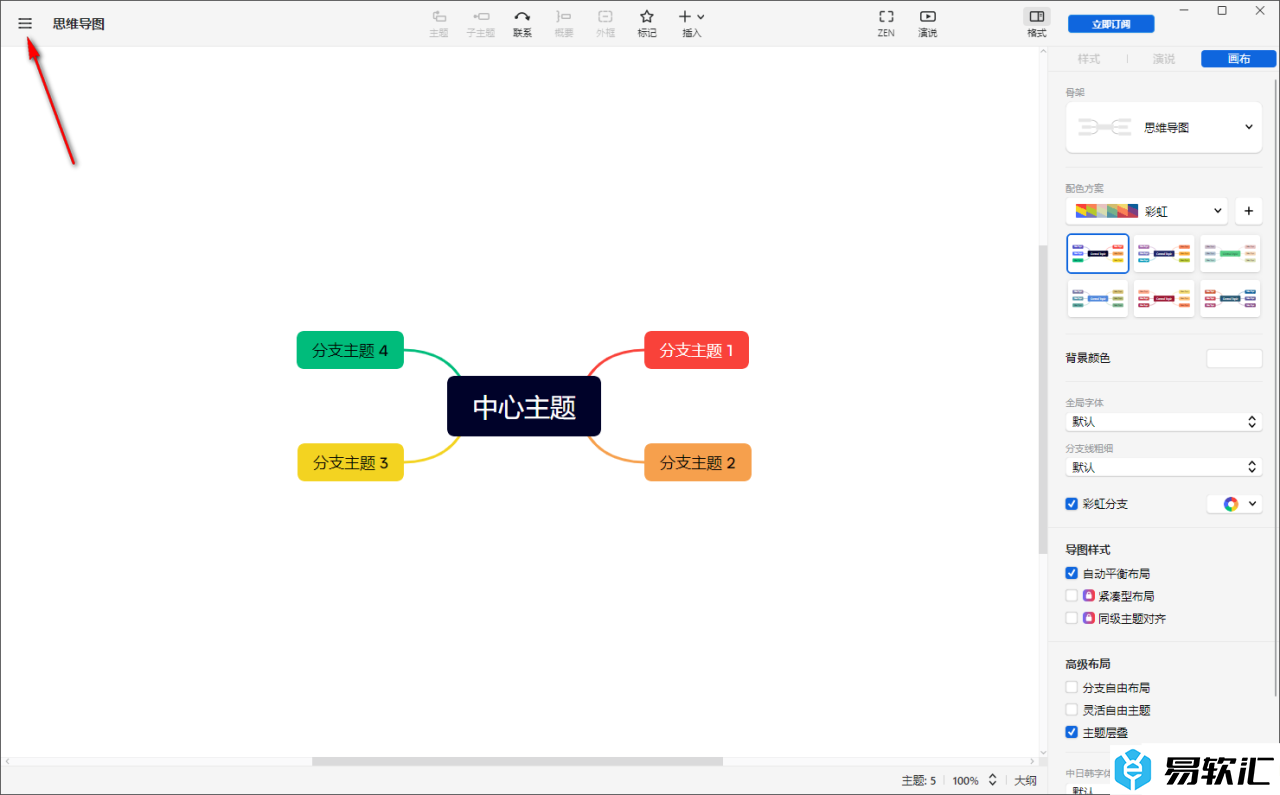Enter ZEN fullscreen mode
Viewport: 1280px width, 795px height.
(886, 24)
